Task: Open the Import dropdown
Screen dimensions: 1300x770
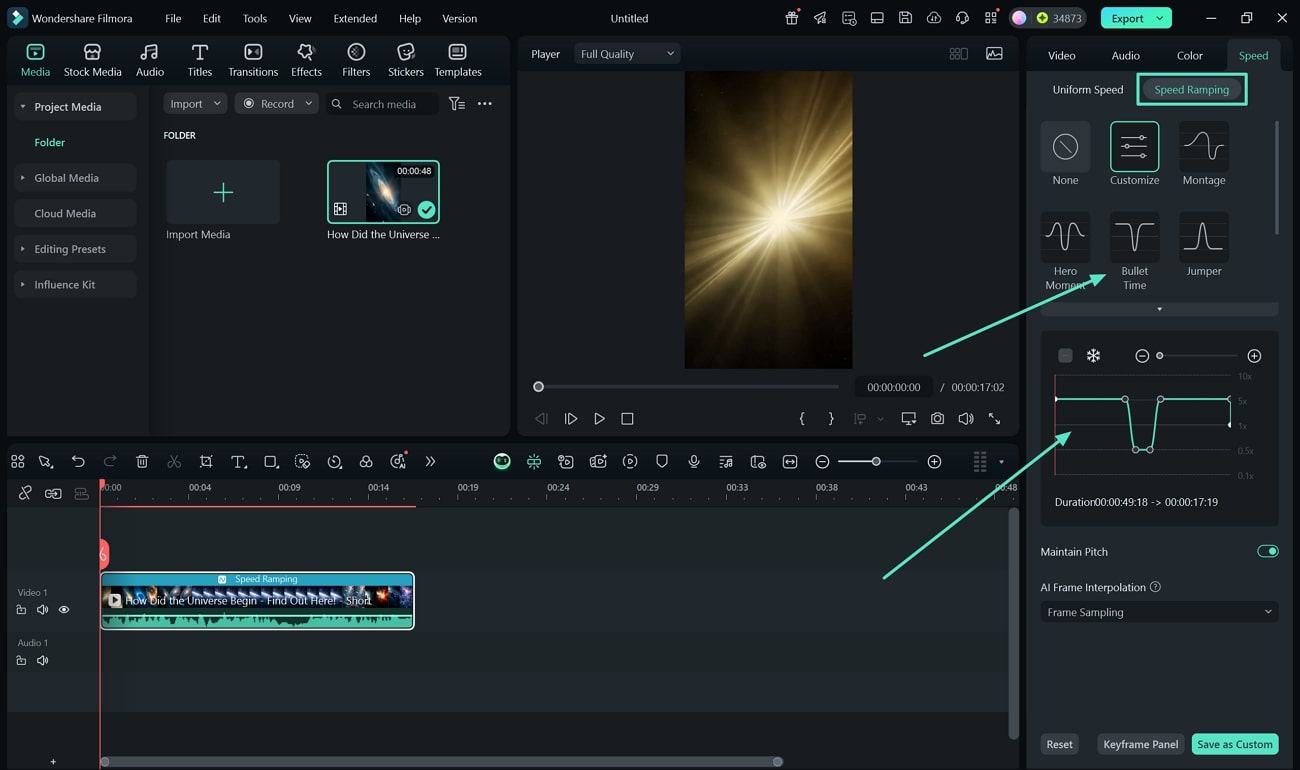Action: click(195, 104)
